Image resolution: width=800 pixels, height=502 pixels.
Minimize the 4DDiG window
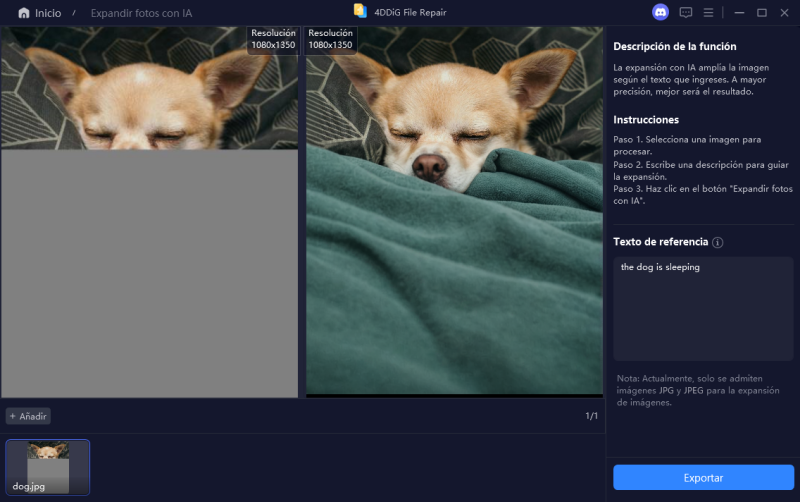point(739,13)
